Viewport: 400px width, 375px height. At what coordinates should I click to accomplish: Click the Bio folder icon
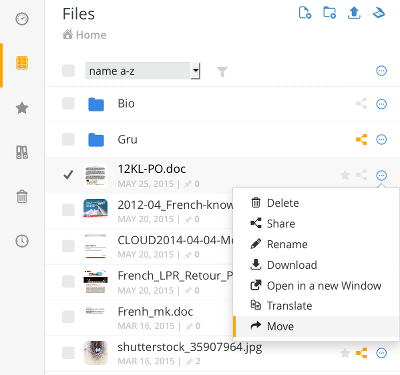pos(96,104)
